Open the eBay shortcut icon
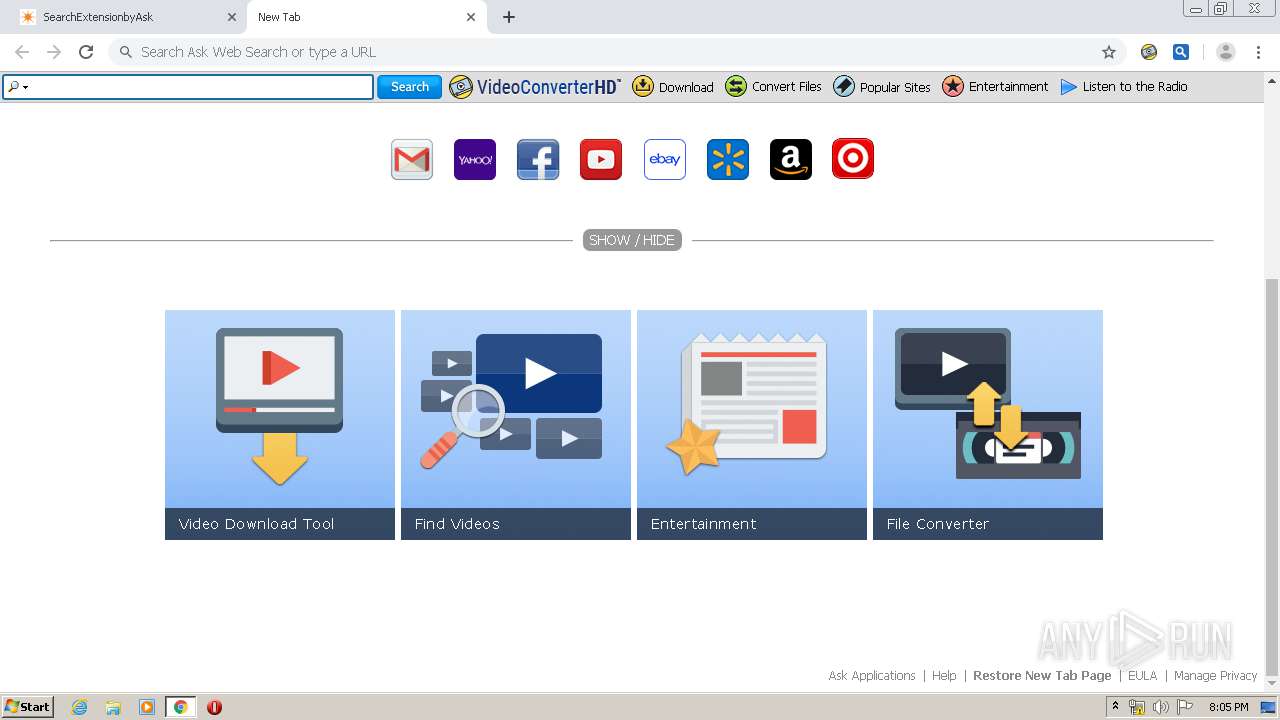 pyautogui.click(x=665, y=159)
